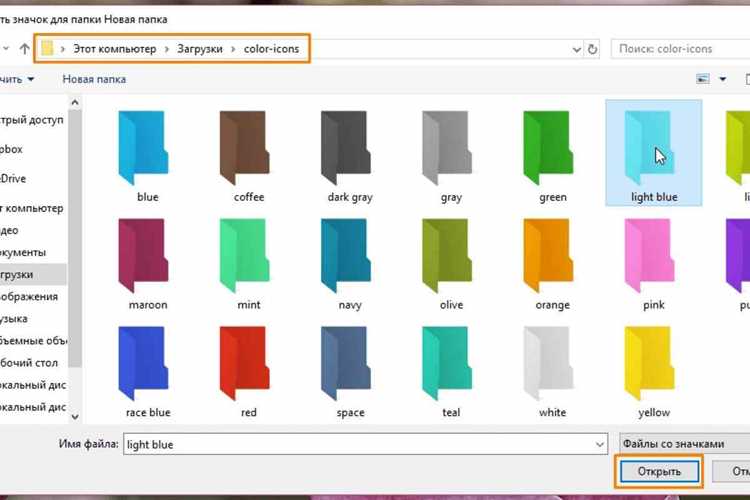The height and width of the screenshot is (500, 750).
Task: Go up one folder level arrow
Action: click(24, 48)
